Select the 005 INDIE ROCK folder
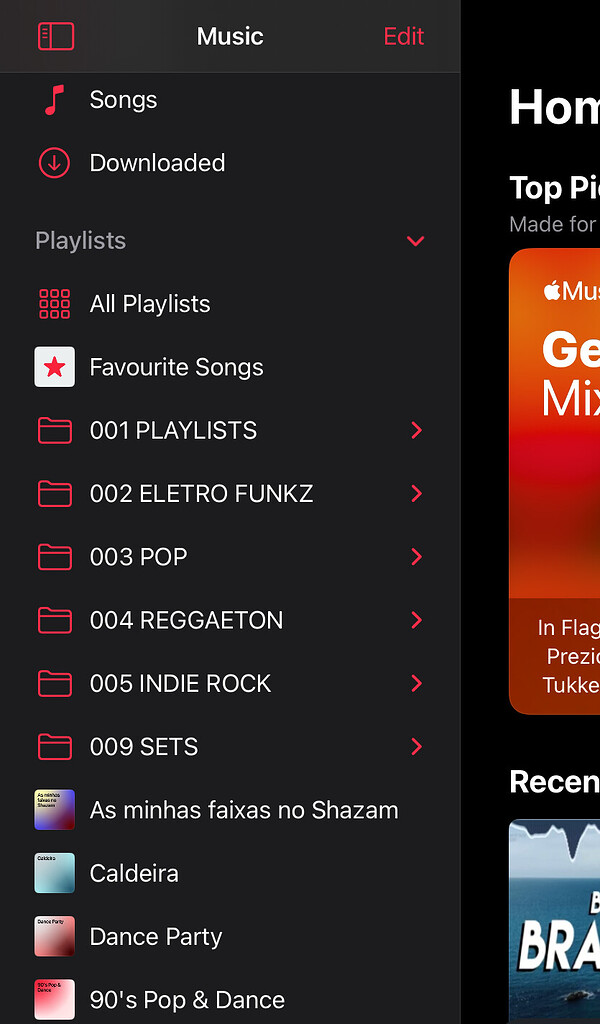The image size is (600, 1024). pos(180,683)
